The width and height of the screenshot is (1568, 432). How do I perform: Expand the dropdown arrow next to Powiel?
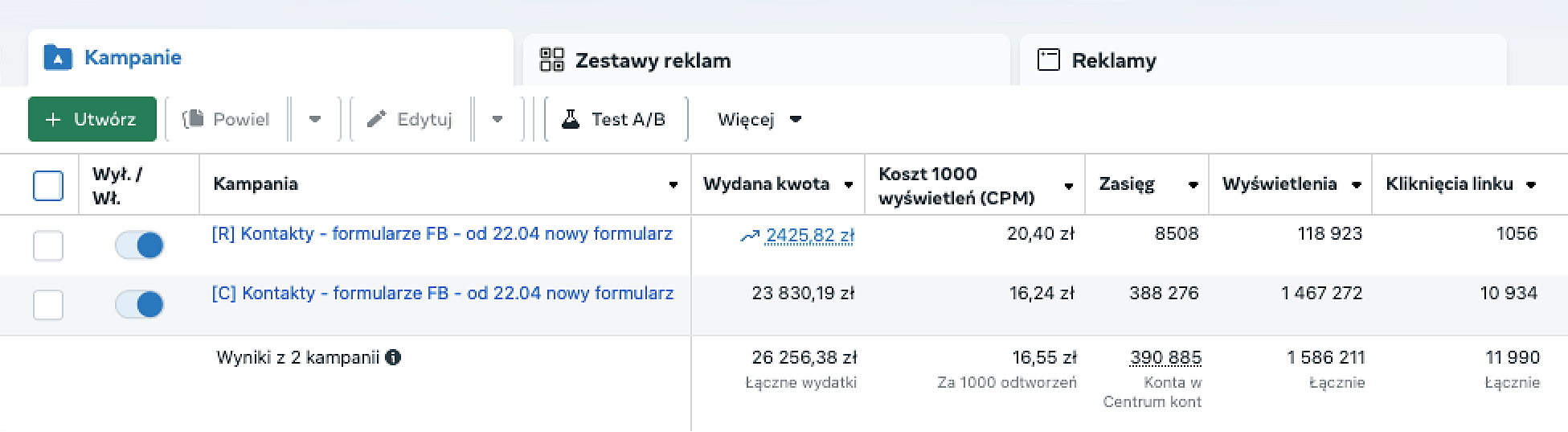[315, 119]
